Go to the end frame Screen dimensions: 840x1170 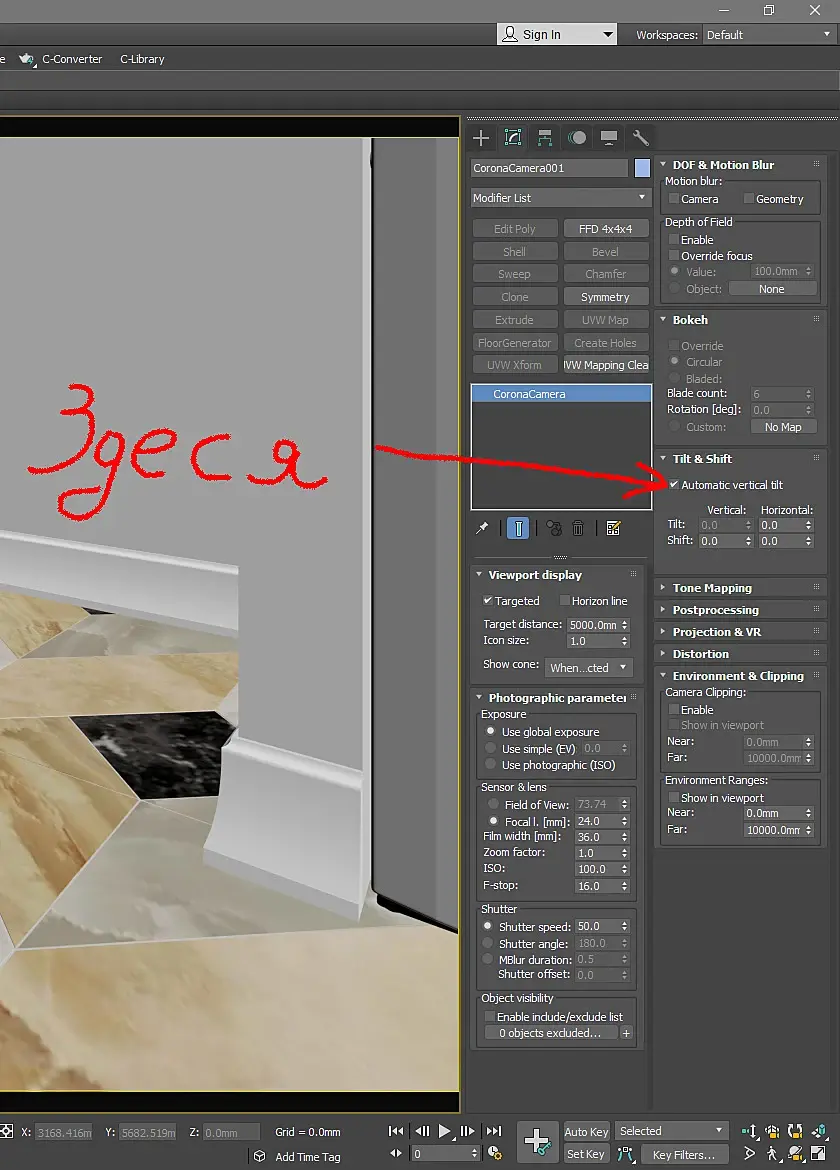point(494,1131)
